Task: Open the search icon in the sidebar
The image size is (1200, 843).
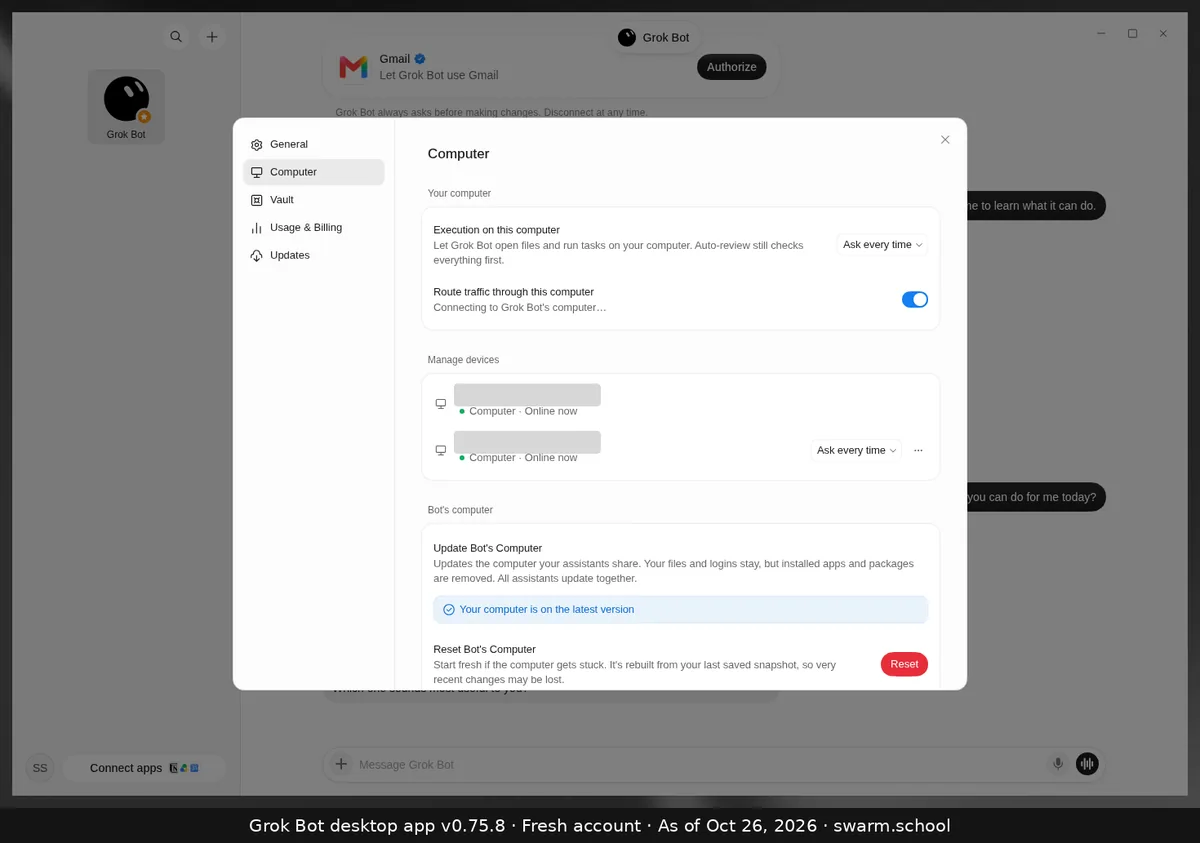Action: [x=176, y=37]
